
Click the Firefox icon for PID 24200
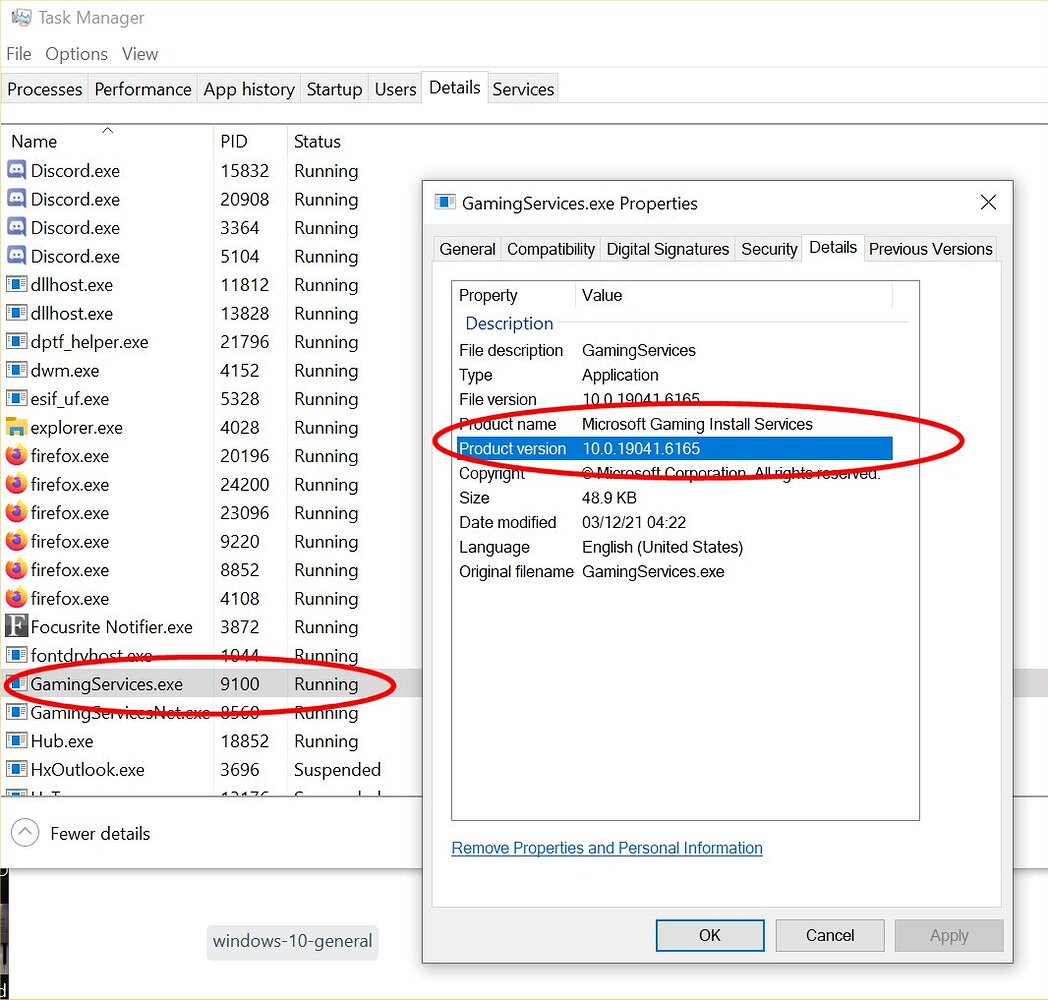[17, 484]
